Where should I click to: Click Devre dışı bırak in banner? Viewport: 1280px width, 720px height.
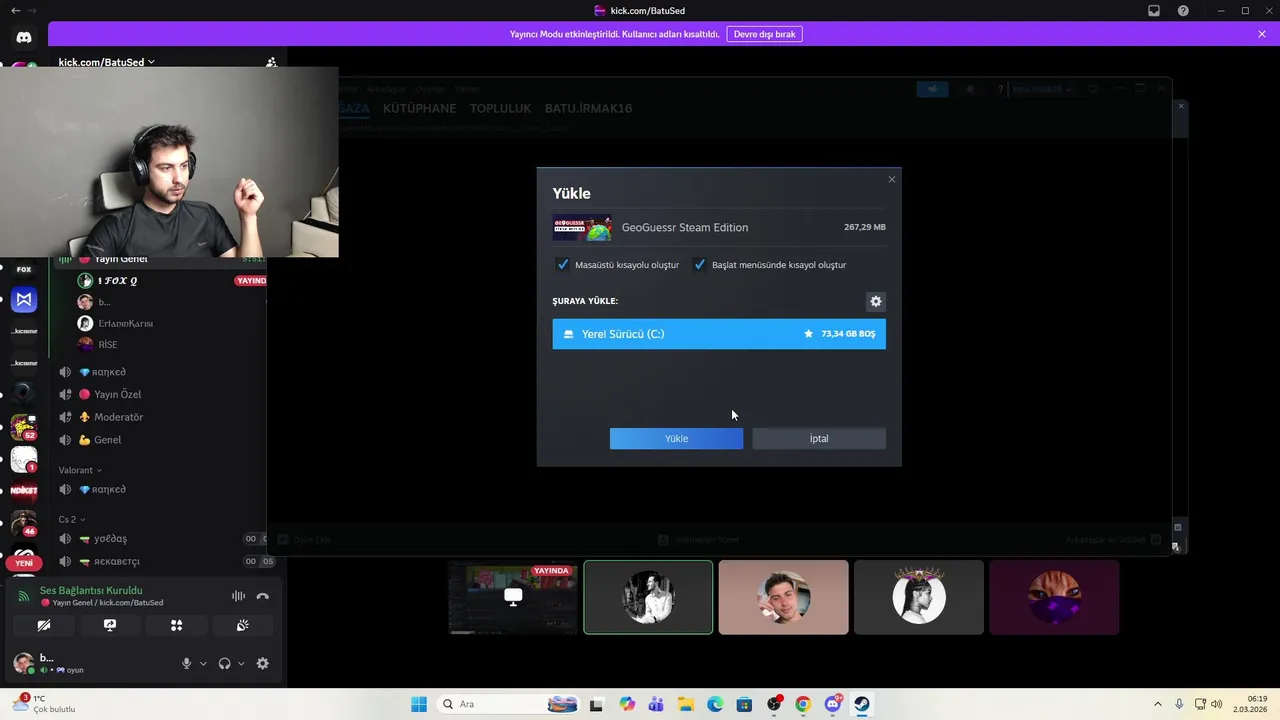[764, 34]
